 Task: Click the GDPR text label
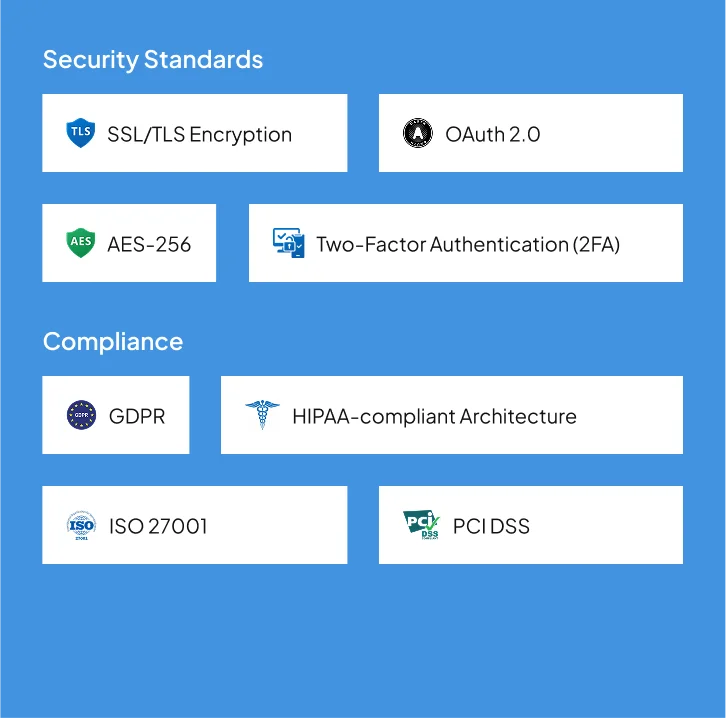(x=137, y=416)
